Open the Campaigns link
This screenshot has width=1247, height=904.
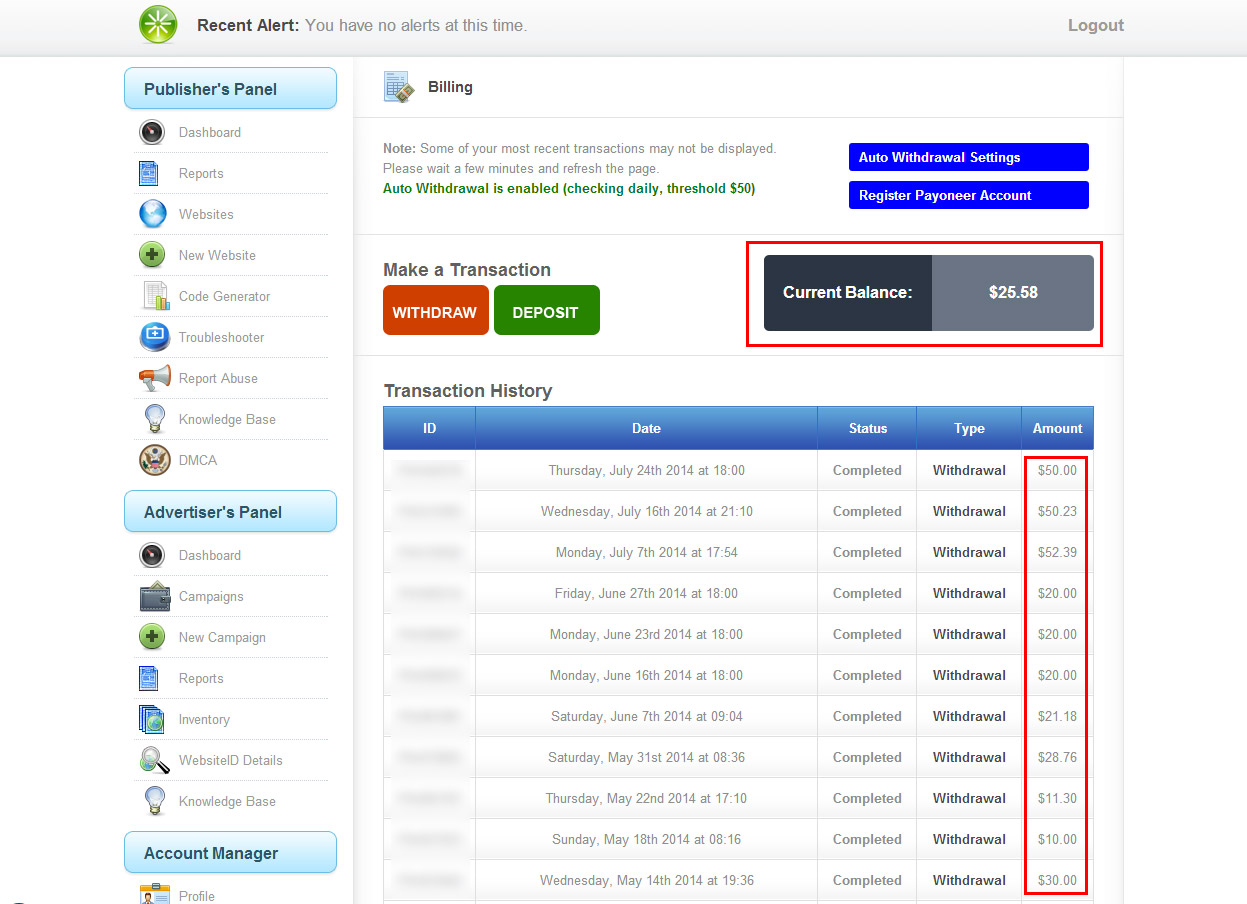[211, 596]
